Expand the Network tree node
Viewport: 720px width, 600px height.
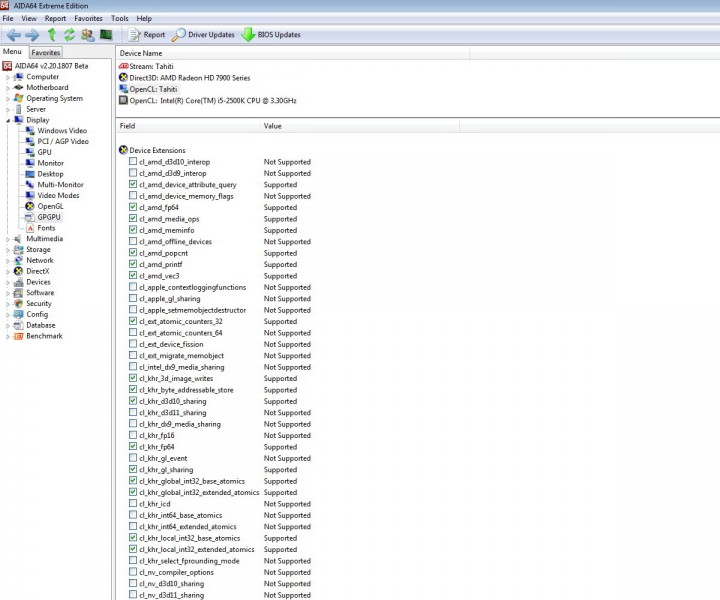pyautogui.click(x=8, y=261)
